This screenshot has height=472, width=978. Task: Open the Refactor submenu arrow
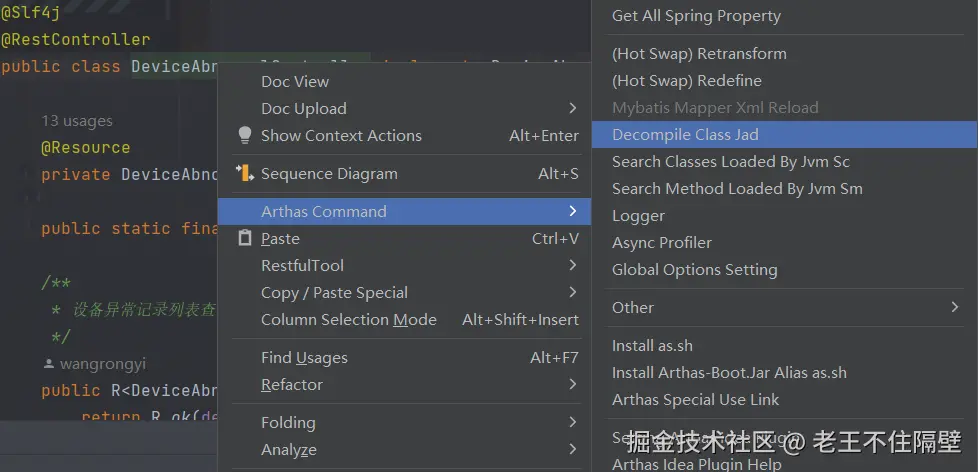point(573,384)
